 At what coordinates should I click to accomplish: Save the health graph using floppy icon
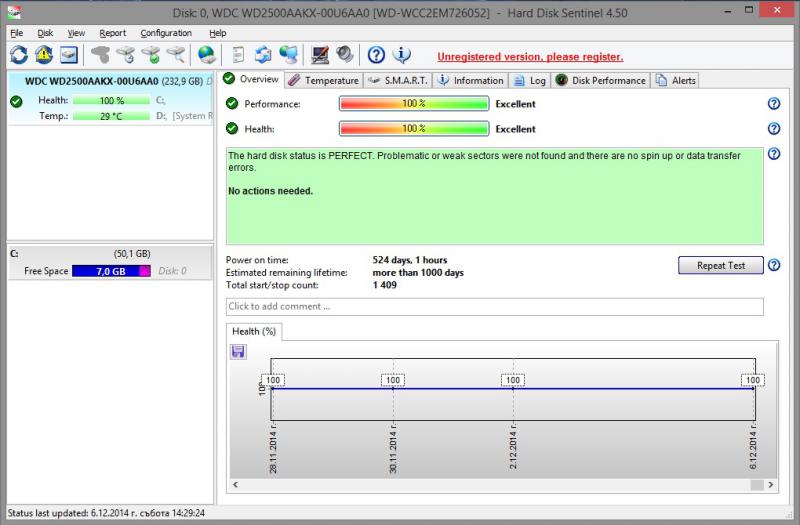coord(238,352)
